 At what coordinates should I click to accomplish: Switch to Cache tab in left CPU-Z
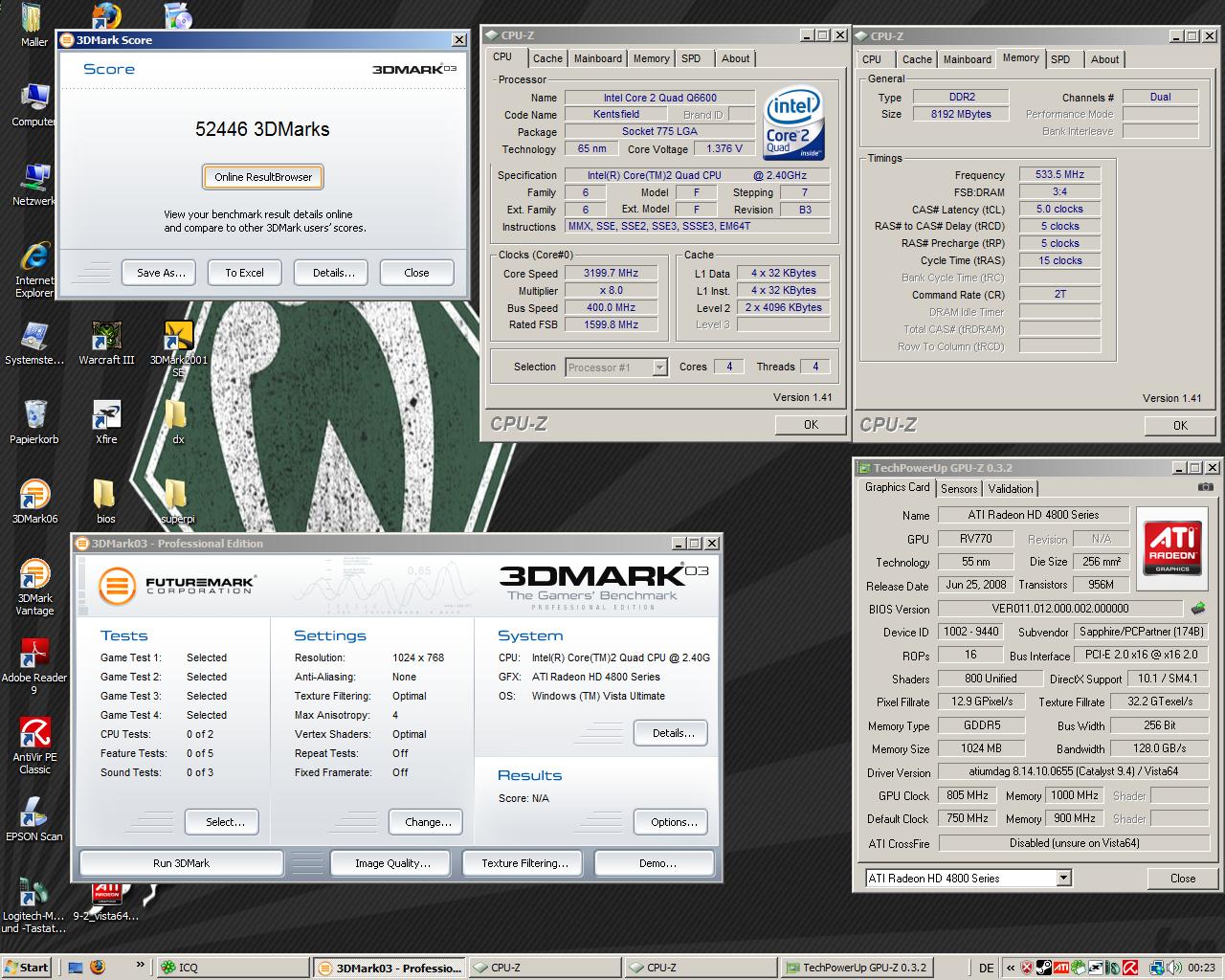click(547, 58)
